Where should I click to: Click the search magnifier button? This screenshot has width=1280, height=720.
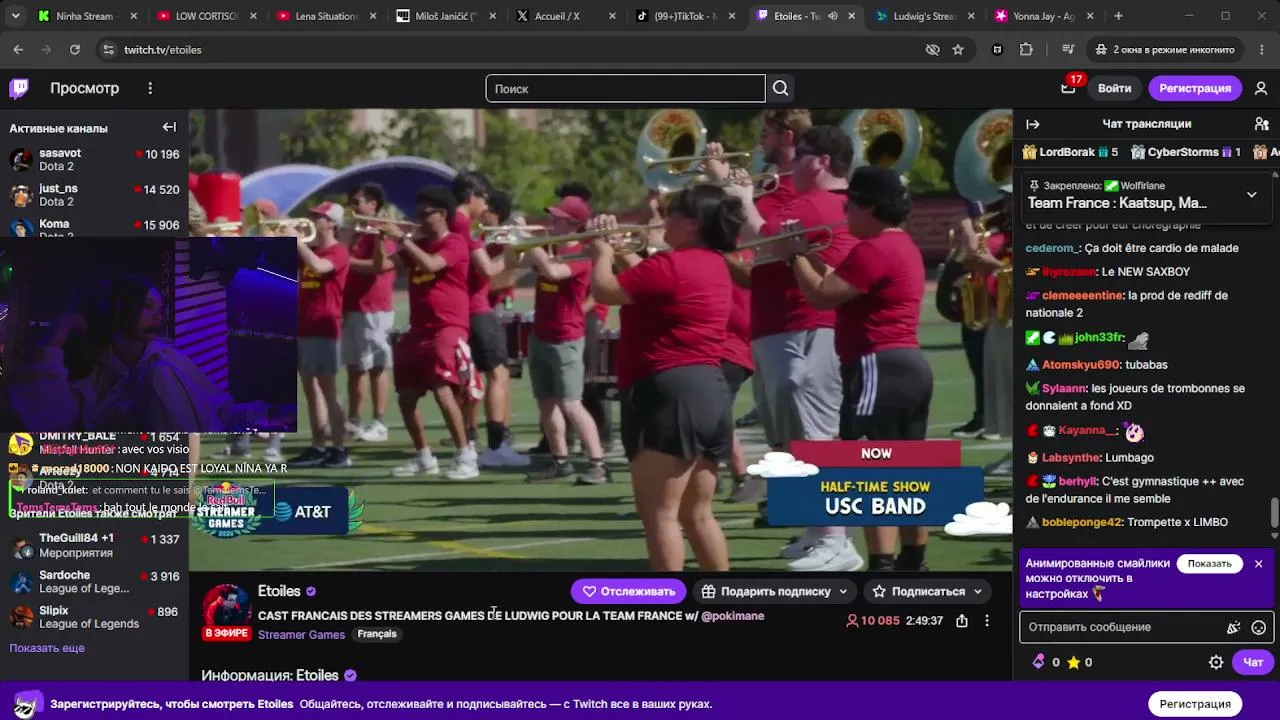tap(781, 88)
